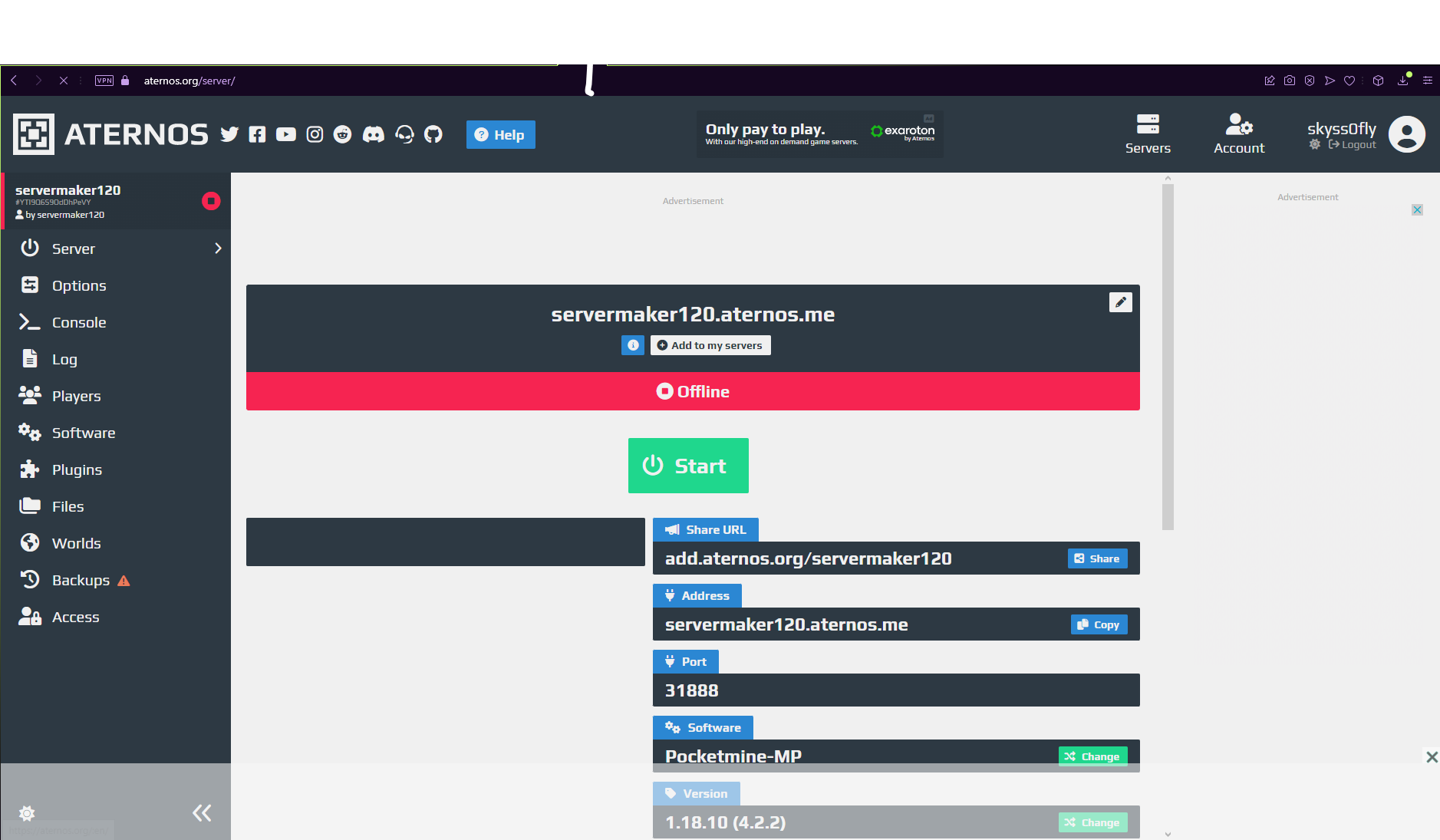Click the Help button
This screenshot has width=1440, height=840.
500,135
